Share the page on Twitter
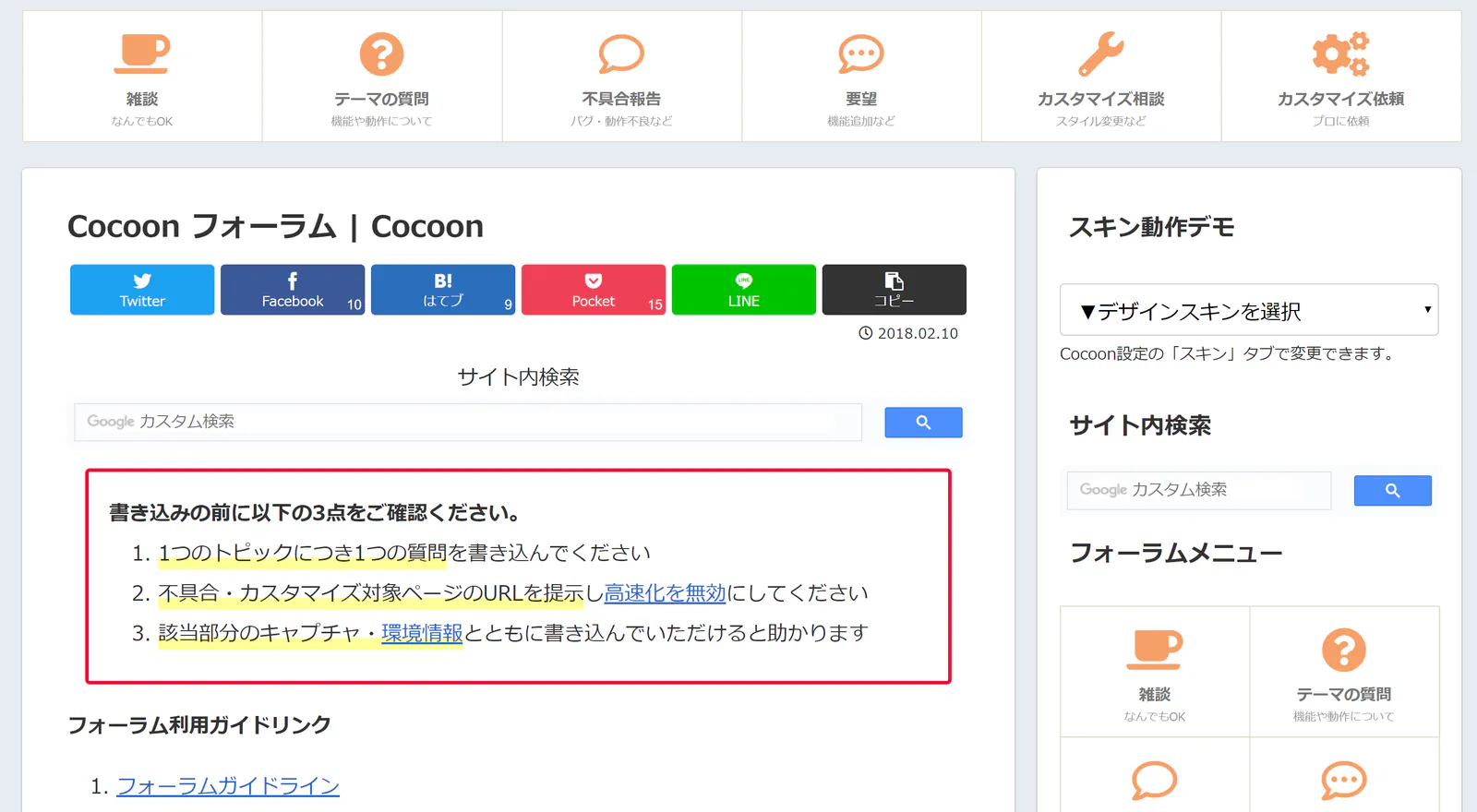1477x812 pixels. pyautogui.click(x=142, y=290)
